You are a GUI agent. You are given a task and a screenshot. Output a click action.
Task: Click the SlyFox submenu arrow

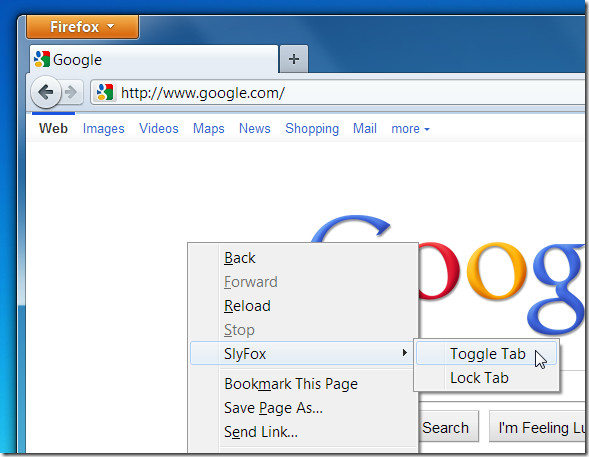tap(405, 353)
